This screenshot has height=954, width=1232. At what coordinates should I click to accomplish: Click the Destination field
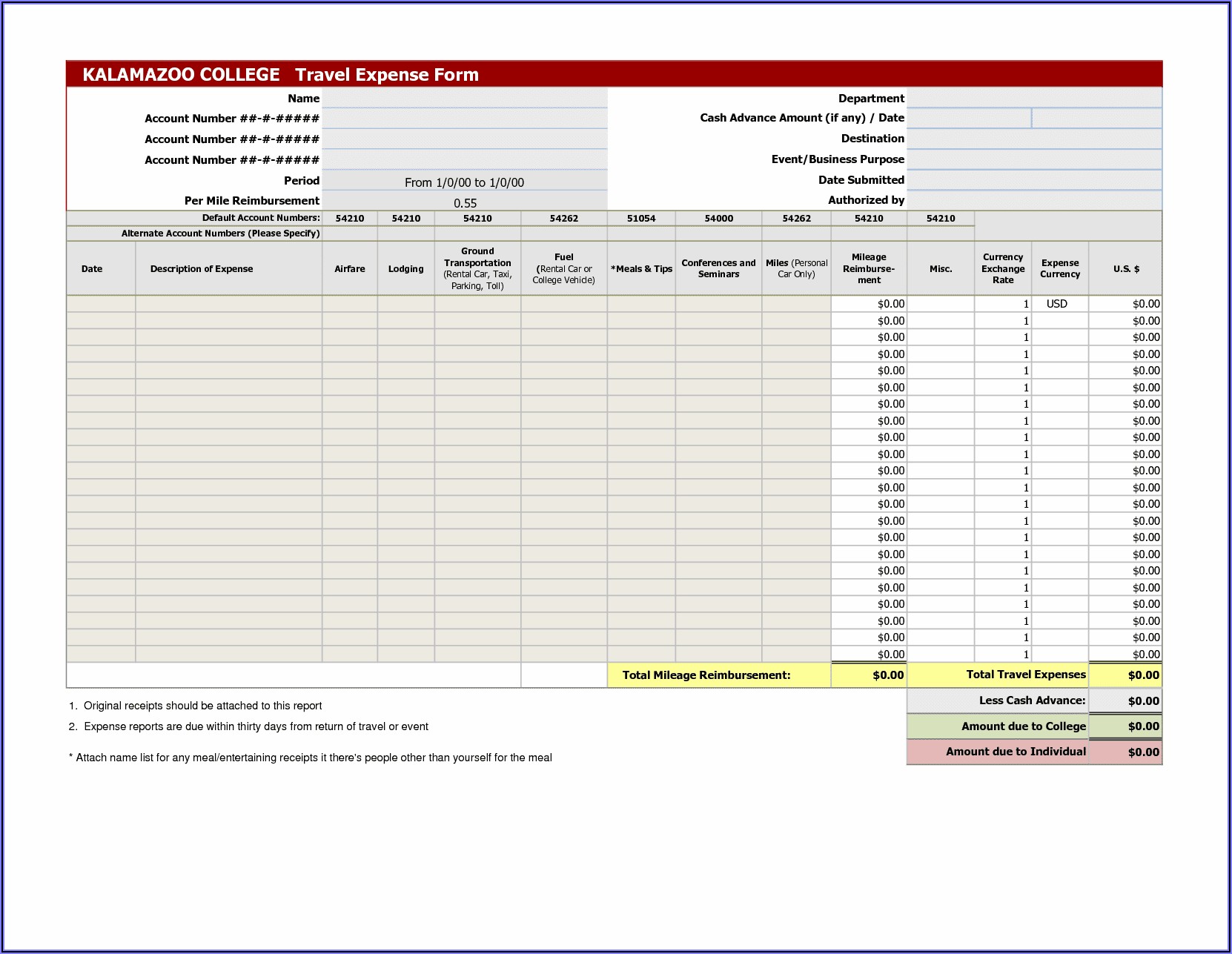coord(1033,139)
